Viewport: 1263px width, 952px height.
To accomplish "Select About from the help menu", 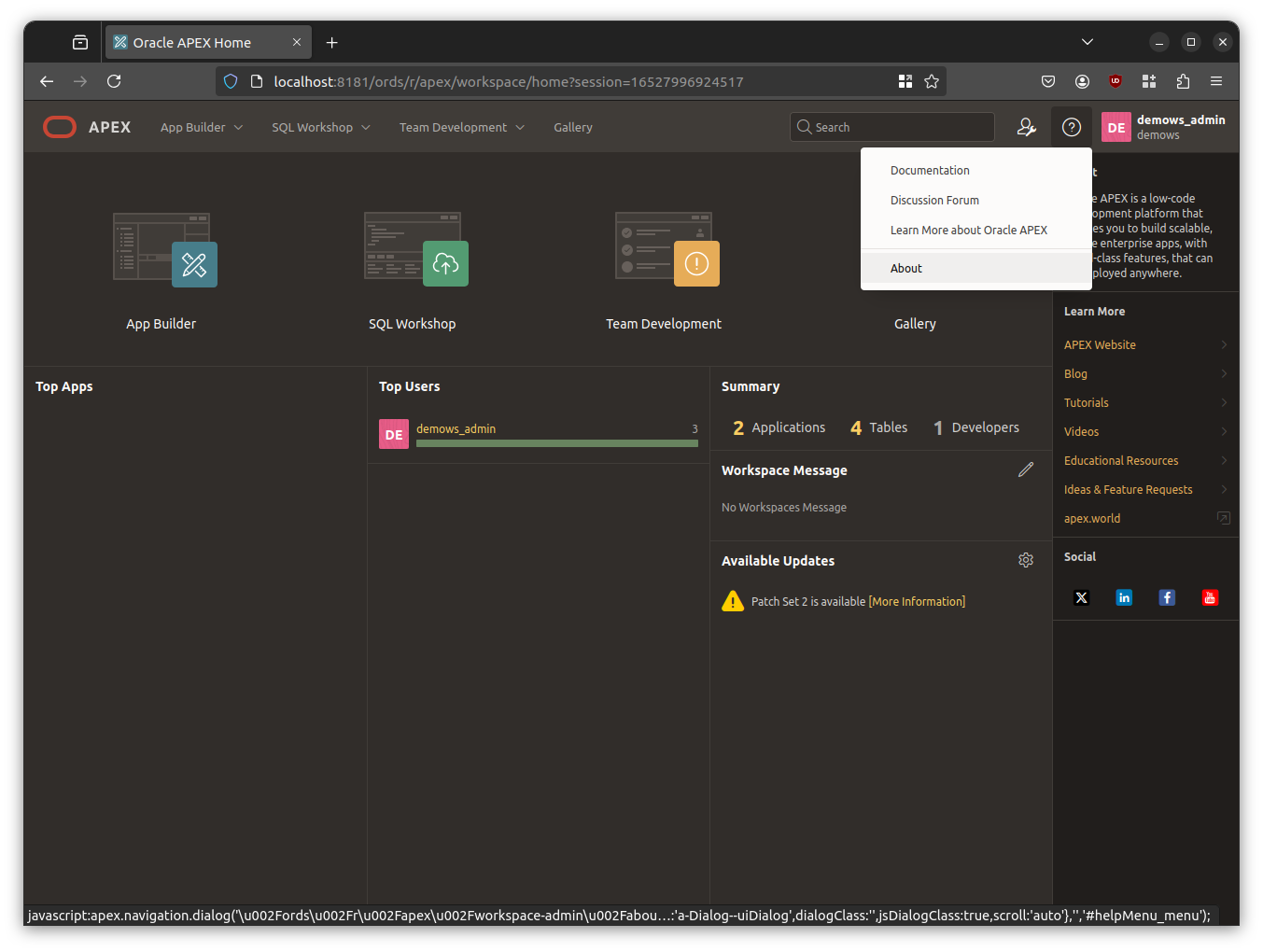I will [x=905, y=268].
